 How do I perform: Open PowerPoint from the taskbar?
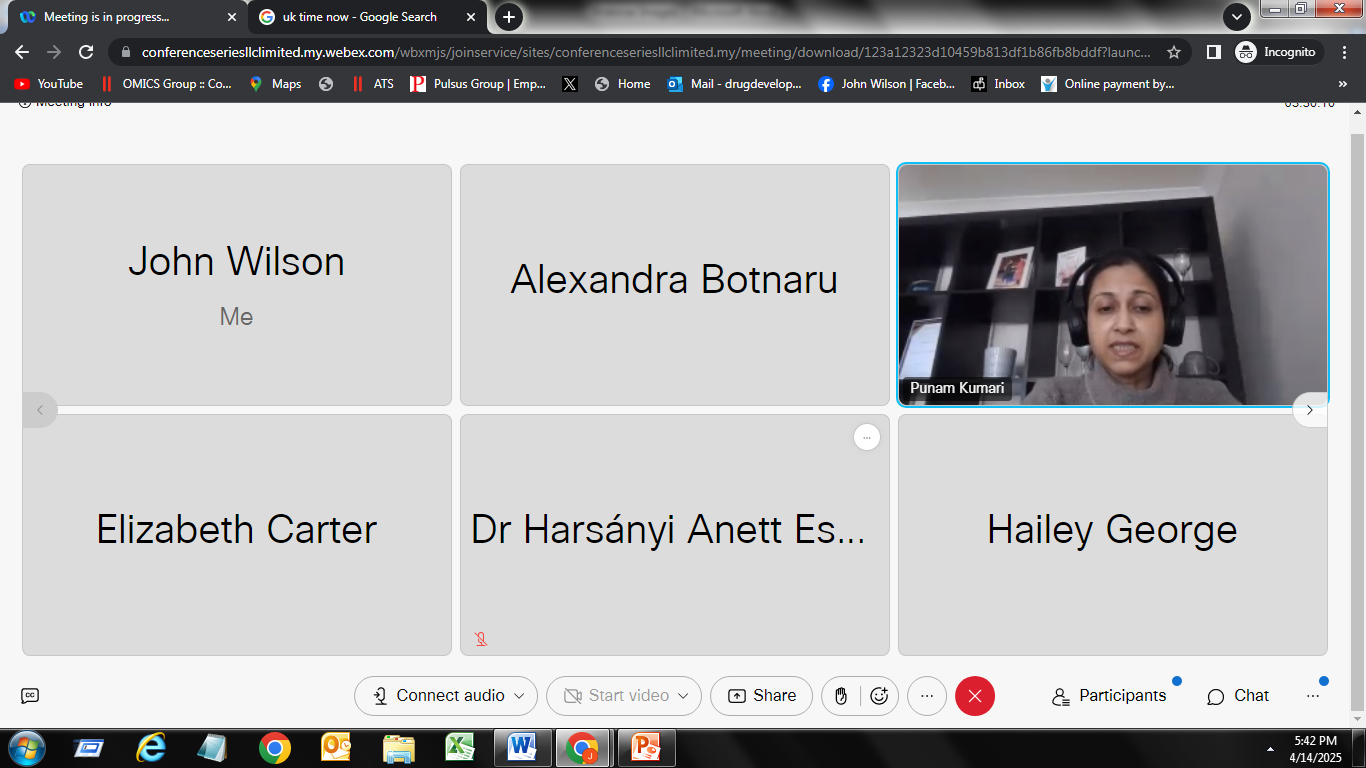click(647, 748)
